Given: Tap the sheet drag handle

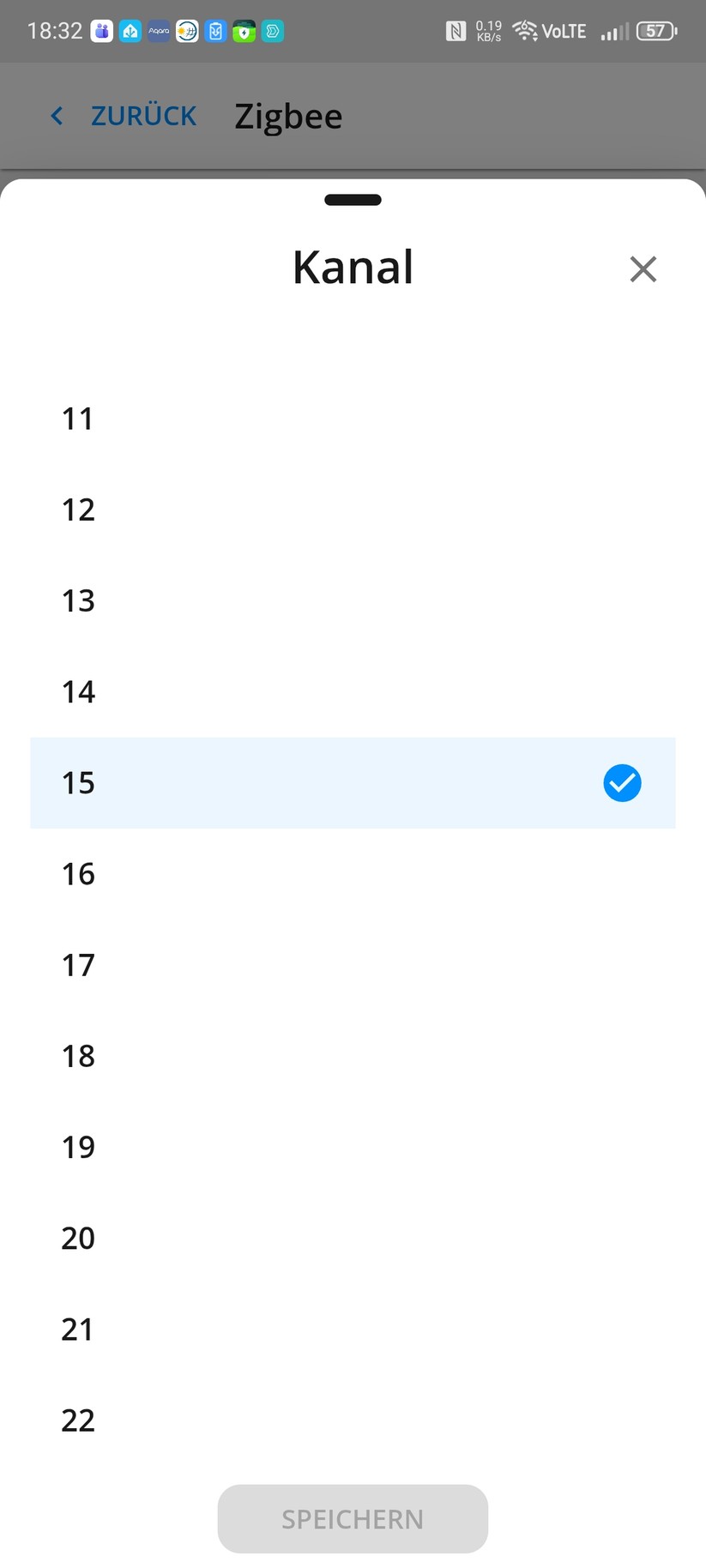Looking at the screenshot, I should pyautogui.click(x=353, y=201).
